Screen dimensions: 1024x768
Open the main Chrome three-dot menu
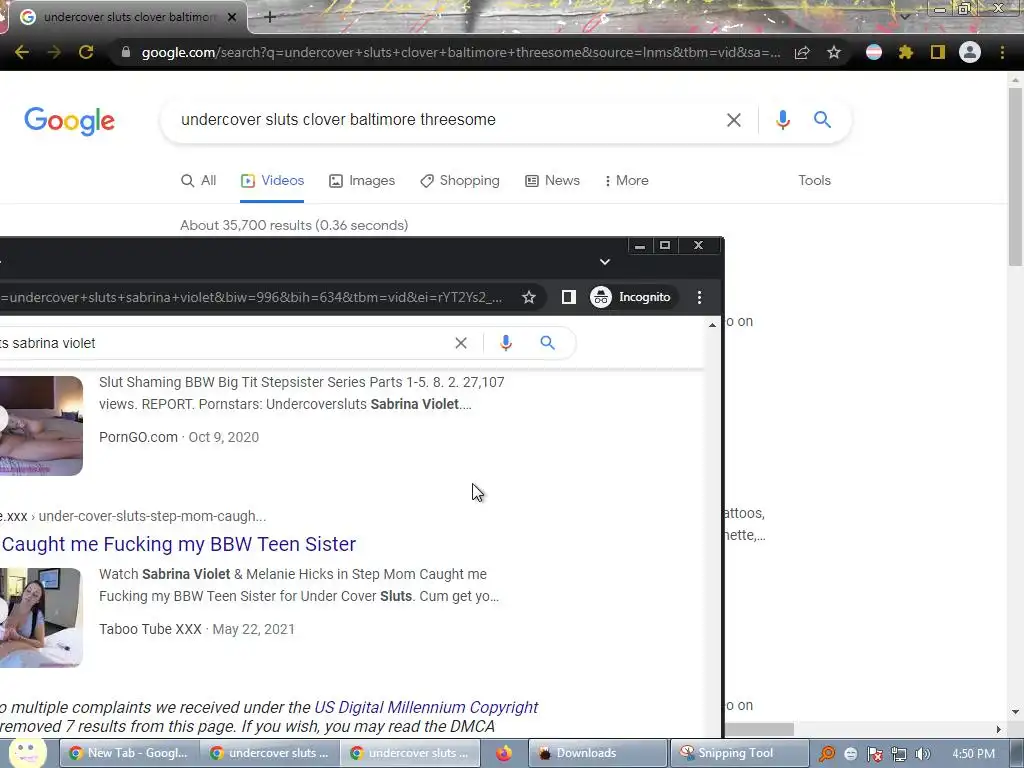pyautogui.click(x=1002, y=52)
